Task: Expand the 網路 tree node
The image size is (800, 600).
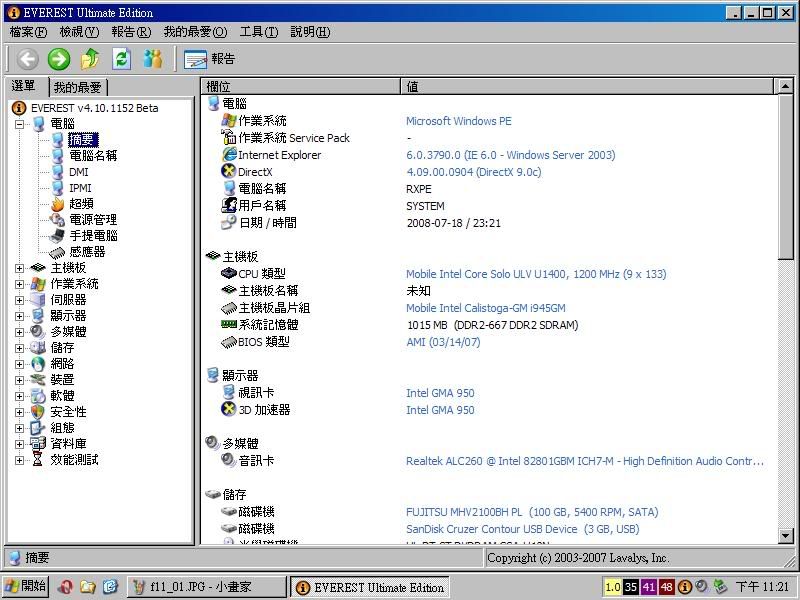Action: 19,364
